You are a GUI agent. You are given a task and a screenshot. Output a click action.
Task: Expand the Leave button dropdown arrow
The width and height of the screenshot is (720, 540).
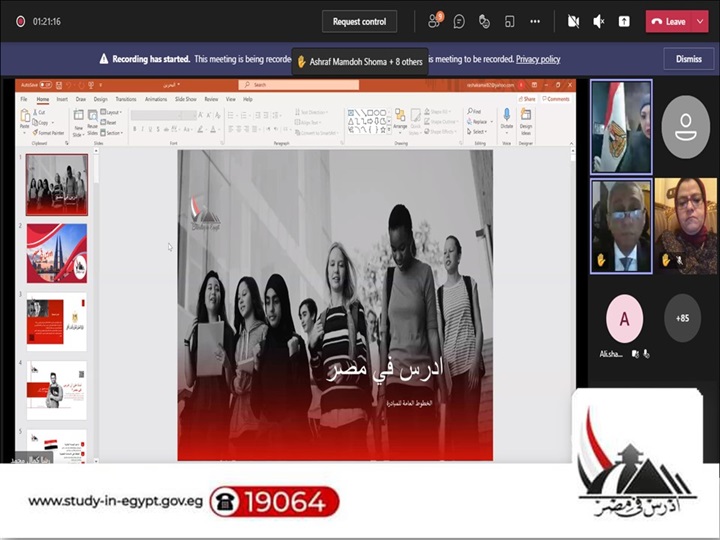pos(700,21)
